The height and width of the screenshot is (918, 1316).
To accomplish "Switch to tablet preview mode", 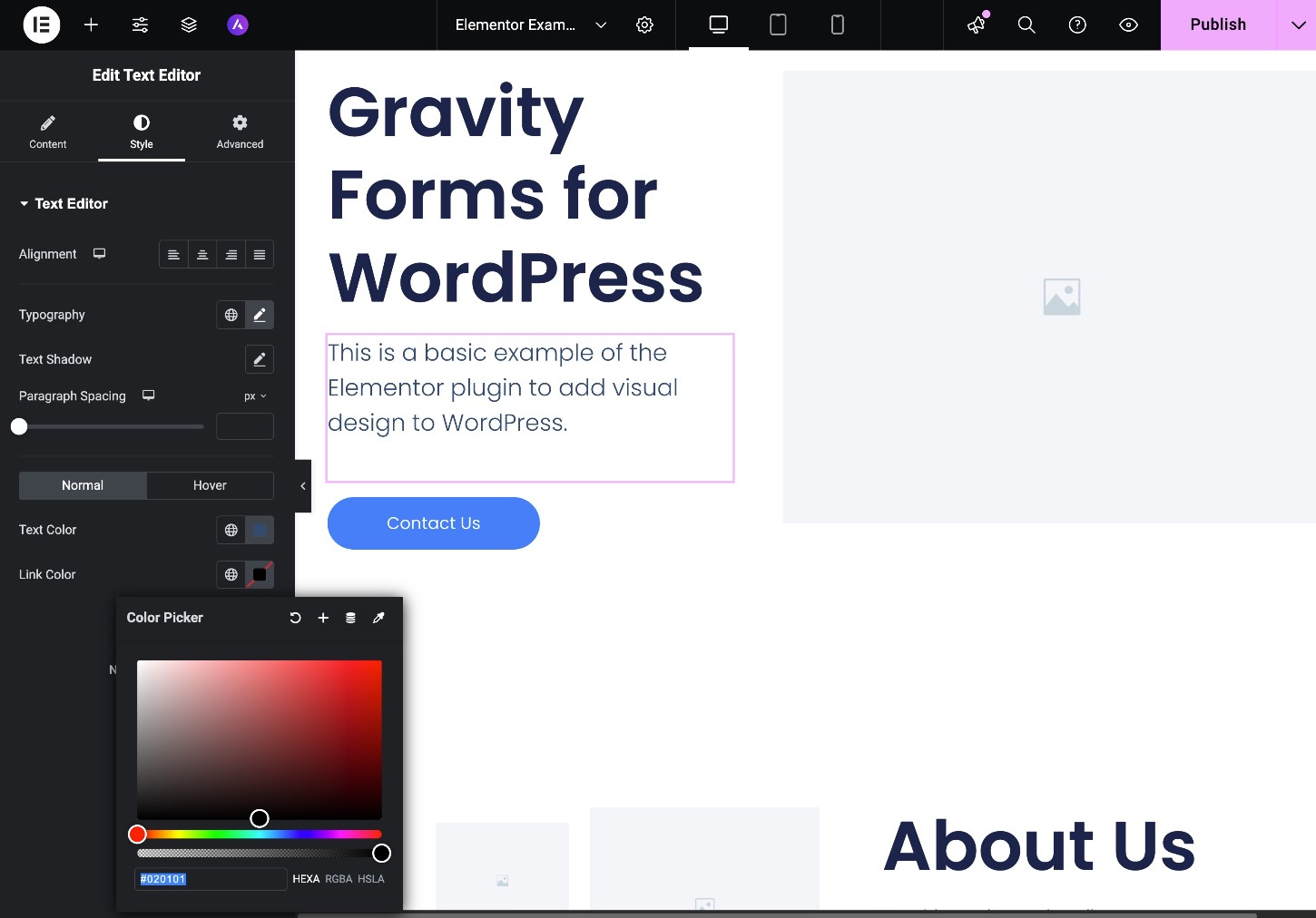I will click(x=778, y=24).
